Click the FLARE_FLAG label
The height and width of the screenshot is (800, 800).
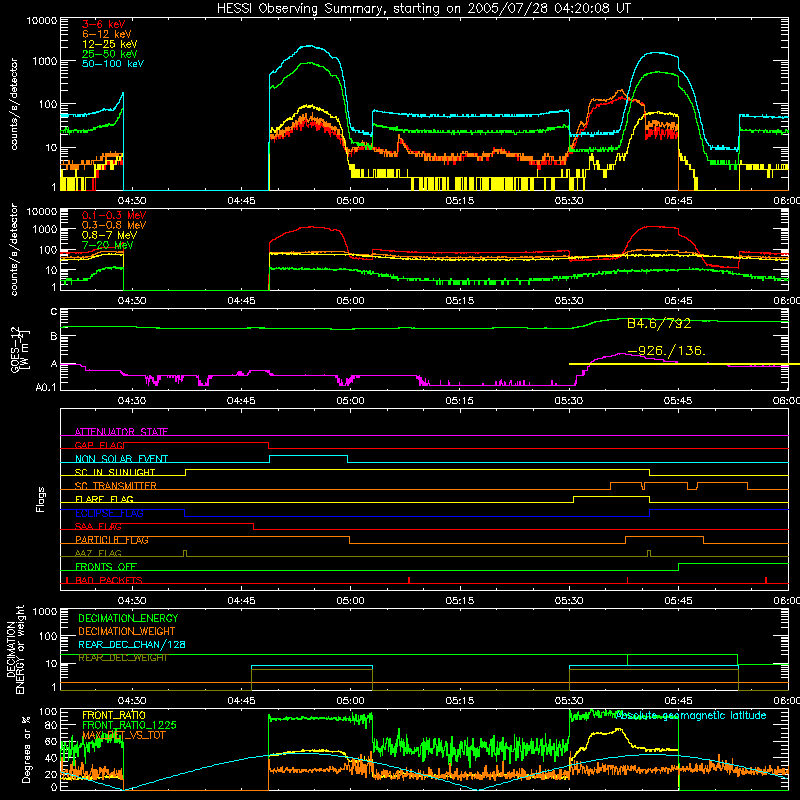click(x=104, y=499)
